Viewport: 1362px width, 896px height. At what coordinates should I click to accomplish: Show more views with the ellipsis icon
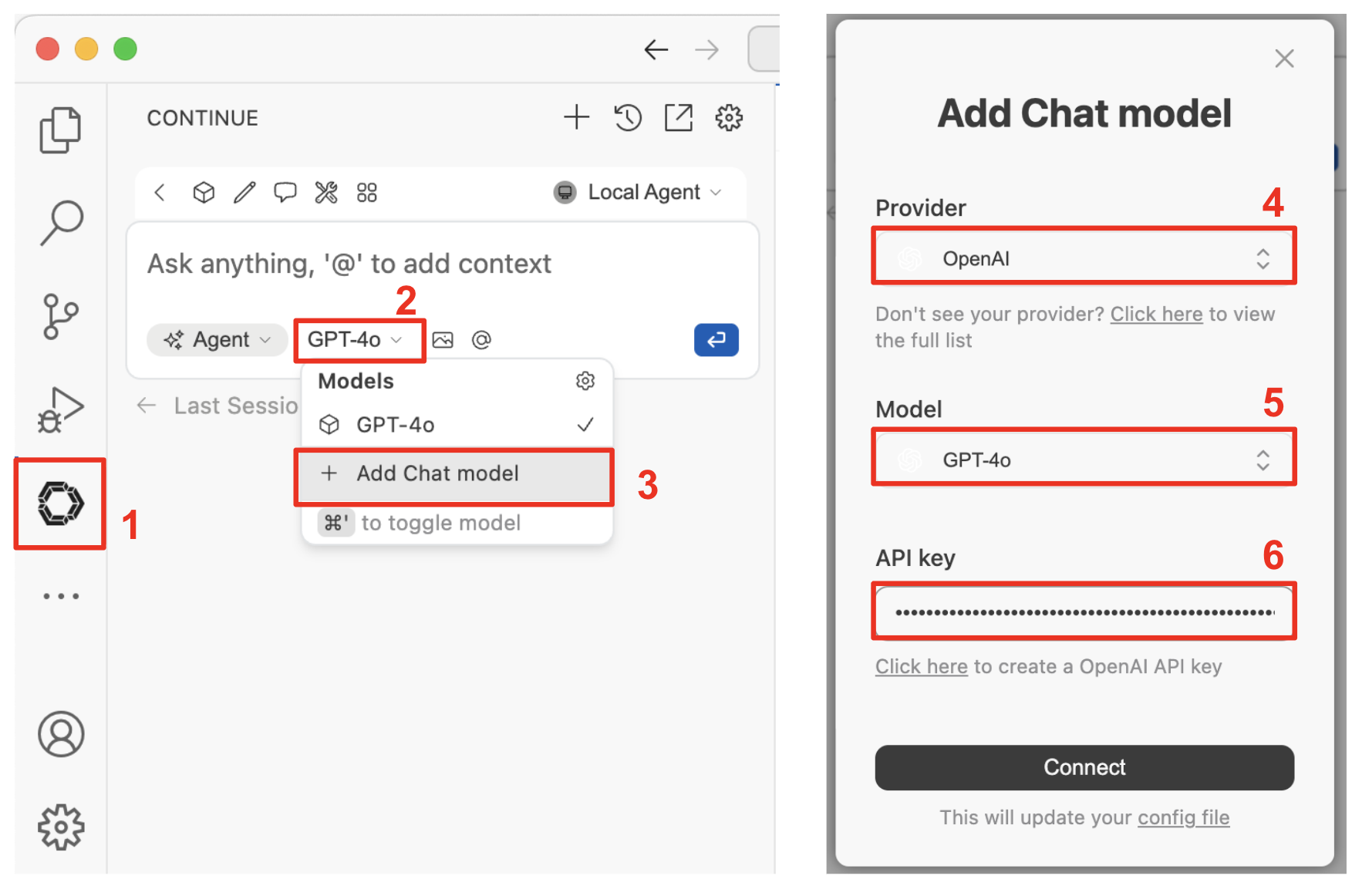tap(61, 596)
